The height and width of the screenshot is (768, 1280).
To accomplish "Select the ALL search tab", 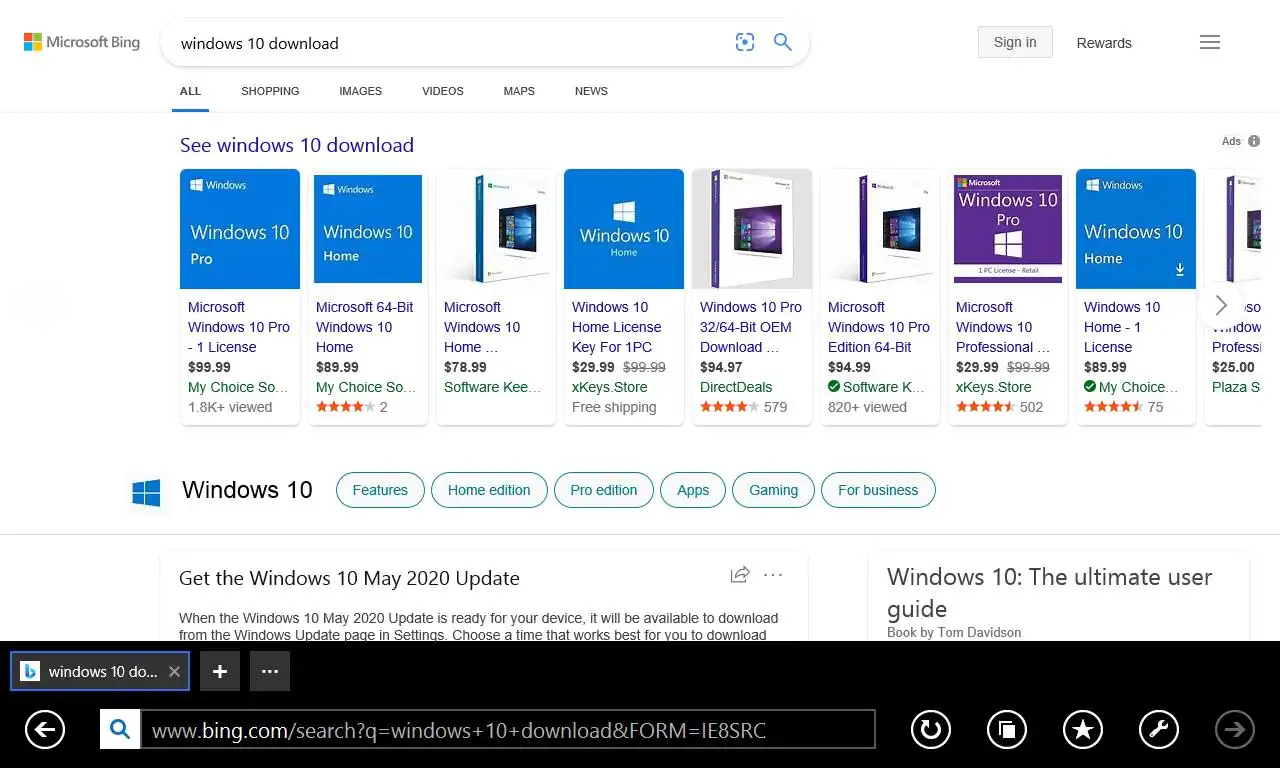I will coord(190,91).
